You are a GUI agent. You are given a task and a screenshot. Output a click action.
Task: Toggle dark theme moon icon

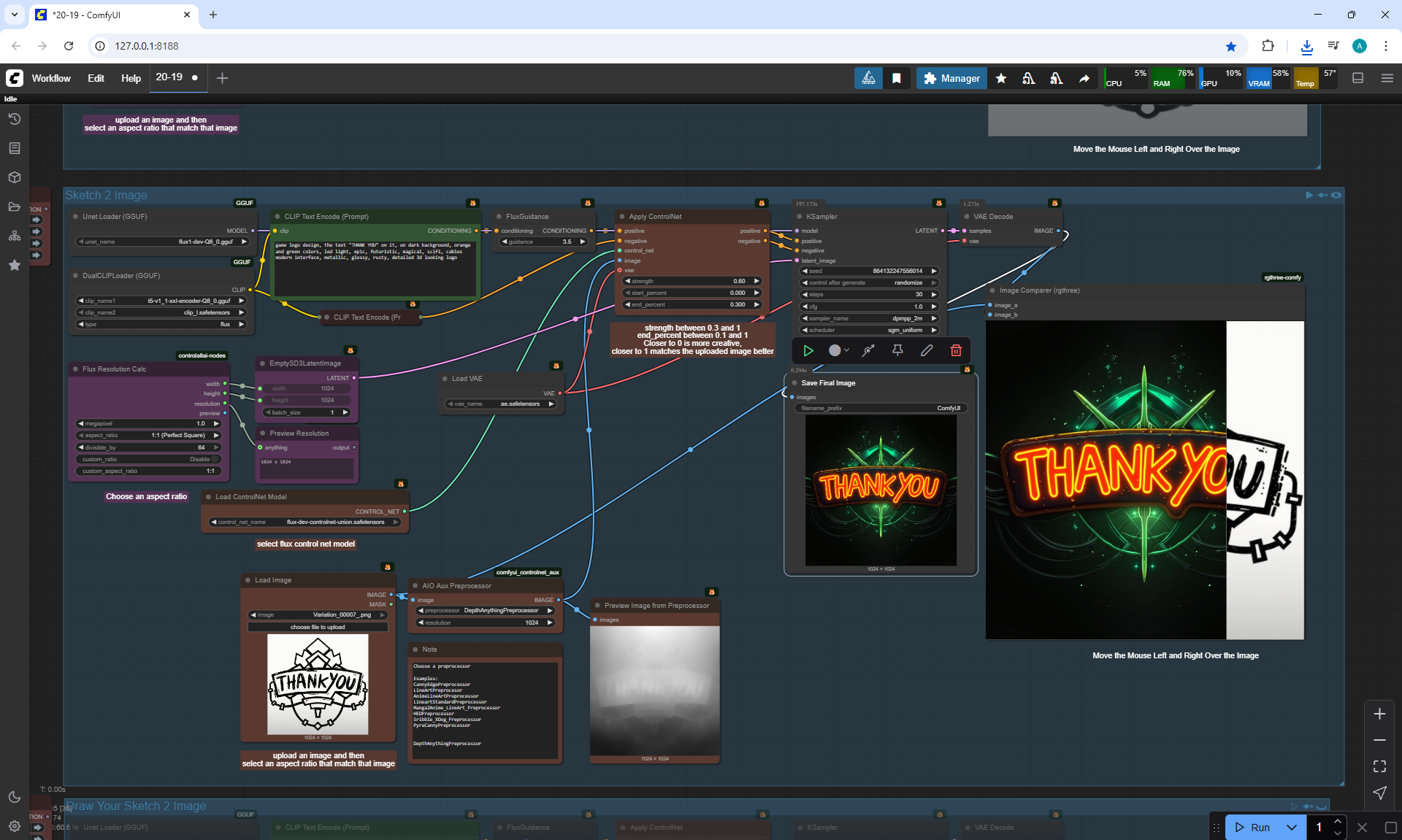tap(15, 797)
